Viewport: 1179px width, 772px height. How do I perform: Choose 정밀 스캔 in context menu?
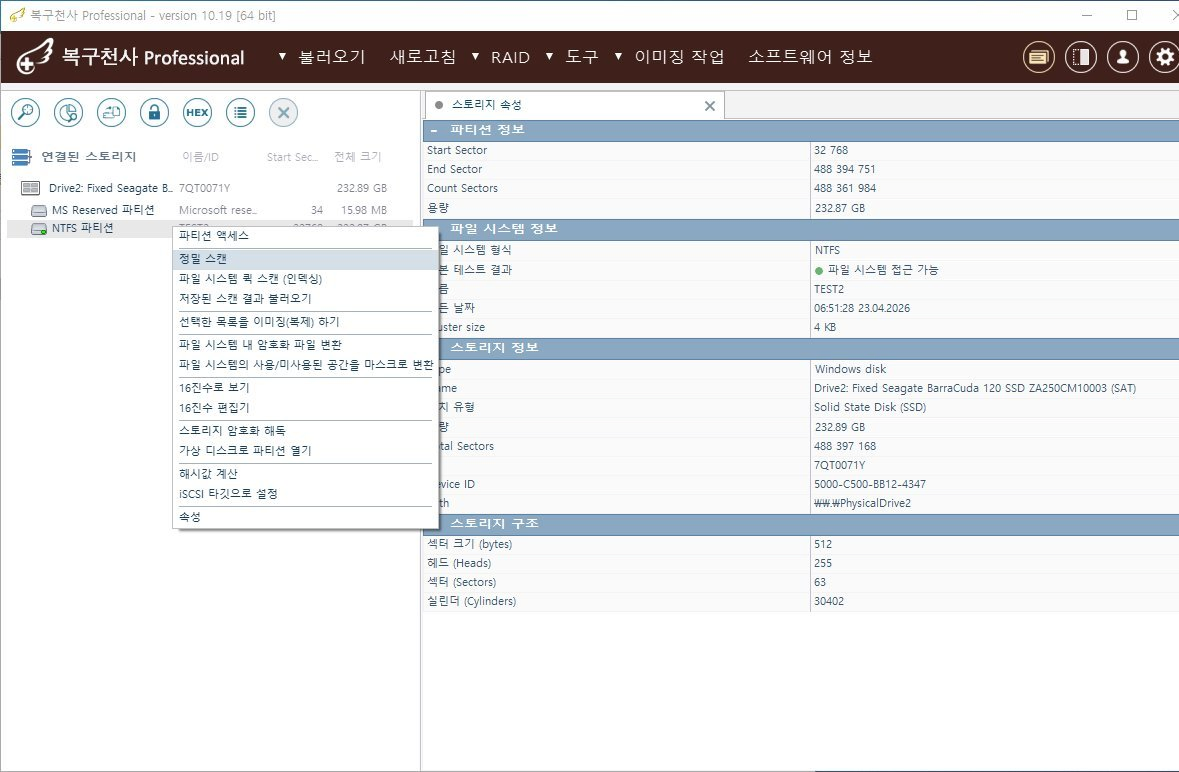pos(305,259)
